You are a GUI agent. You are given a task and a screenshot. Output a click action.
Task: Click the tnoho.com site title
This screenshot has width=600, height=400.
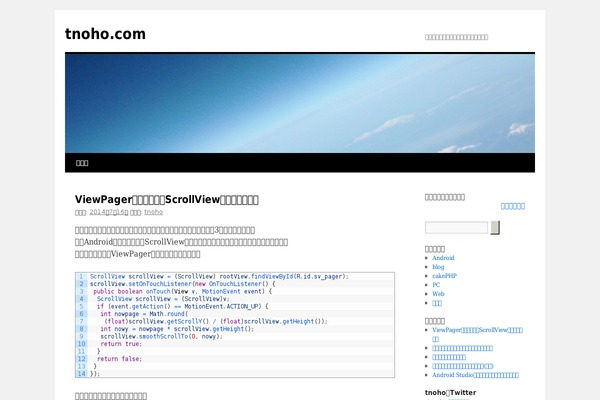tap(105, 34)
